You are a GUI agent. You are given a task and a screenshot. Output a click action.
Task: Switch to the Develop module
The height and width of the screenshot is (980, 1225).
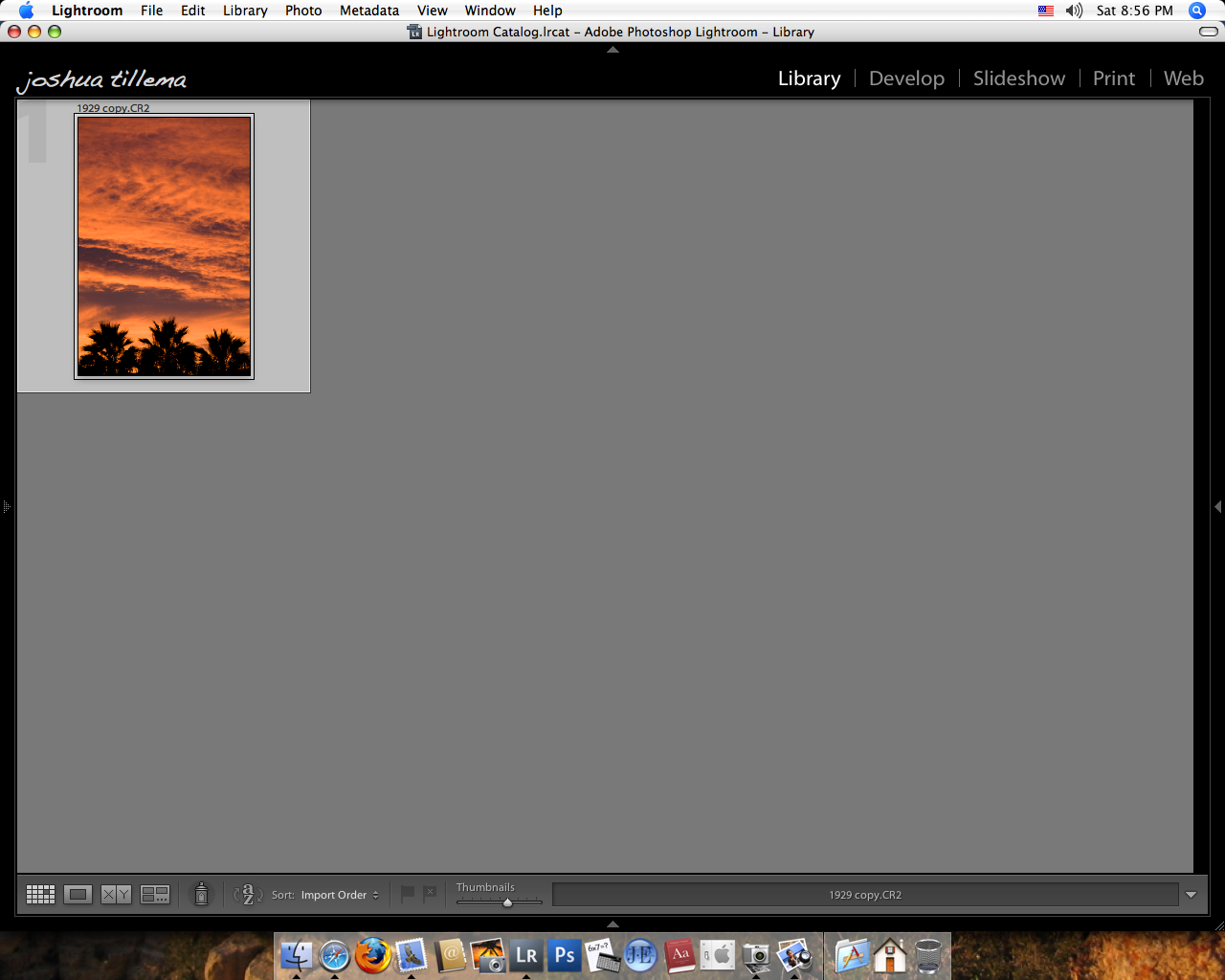[x=906, y=78]
